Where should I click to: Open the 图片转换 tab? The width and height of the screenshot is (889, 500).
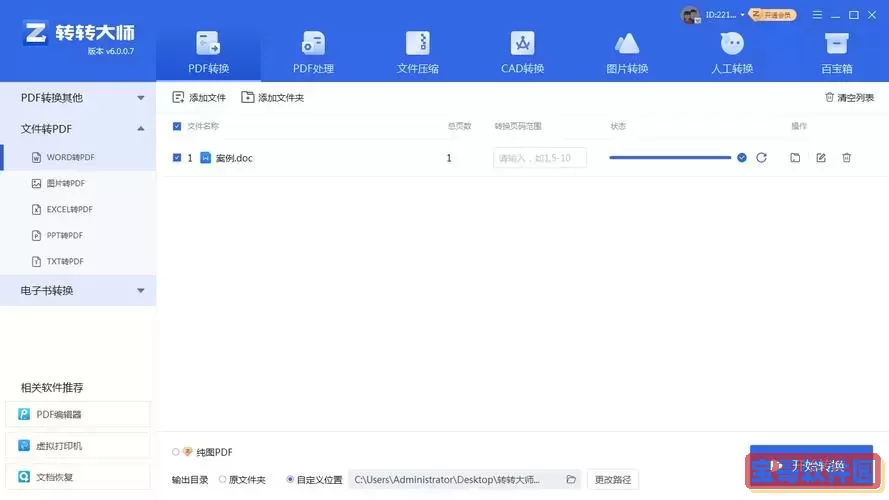click(627, 53)
